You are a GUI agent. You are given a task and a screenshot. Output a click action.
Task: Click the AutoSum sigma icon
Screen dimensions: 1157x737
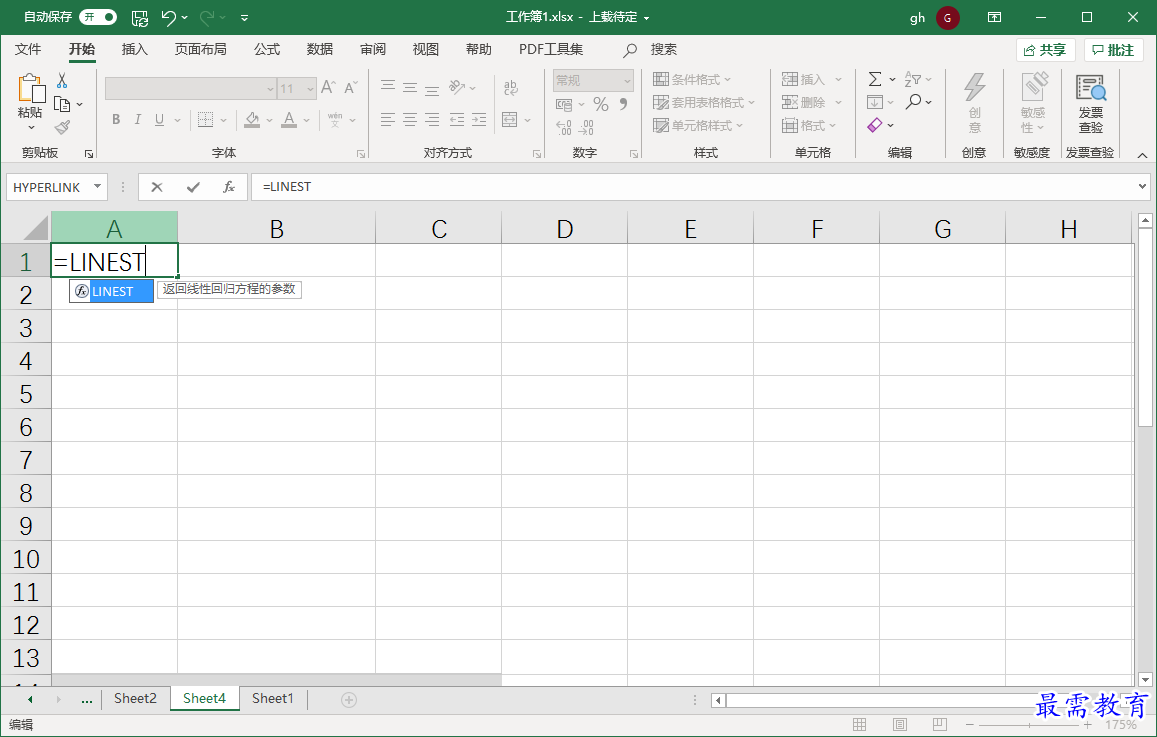875,79
